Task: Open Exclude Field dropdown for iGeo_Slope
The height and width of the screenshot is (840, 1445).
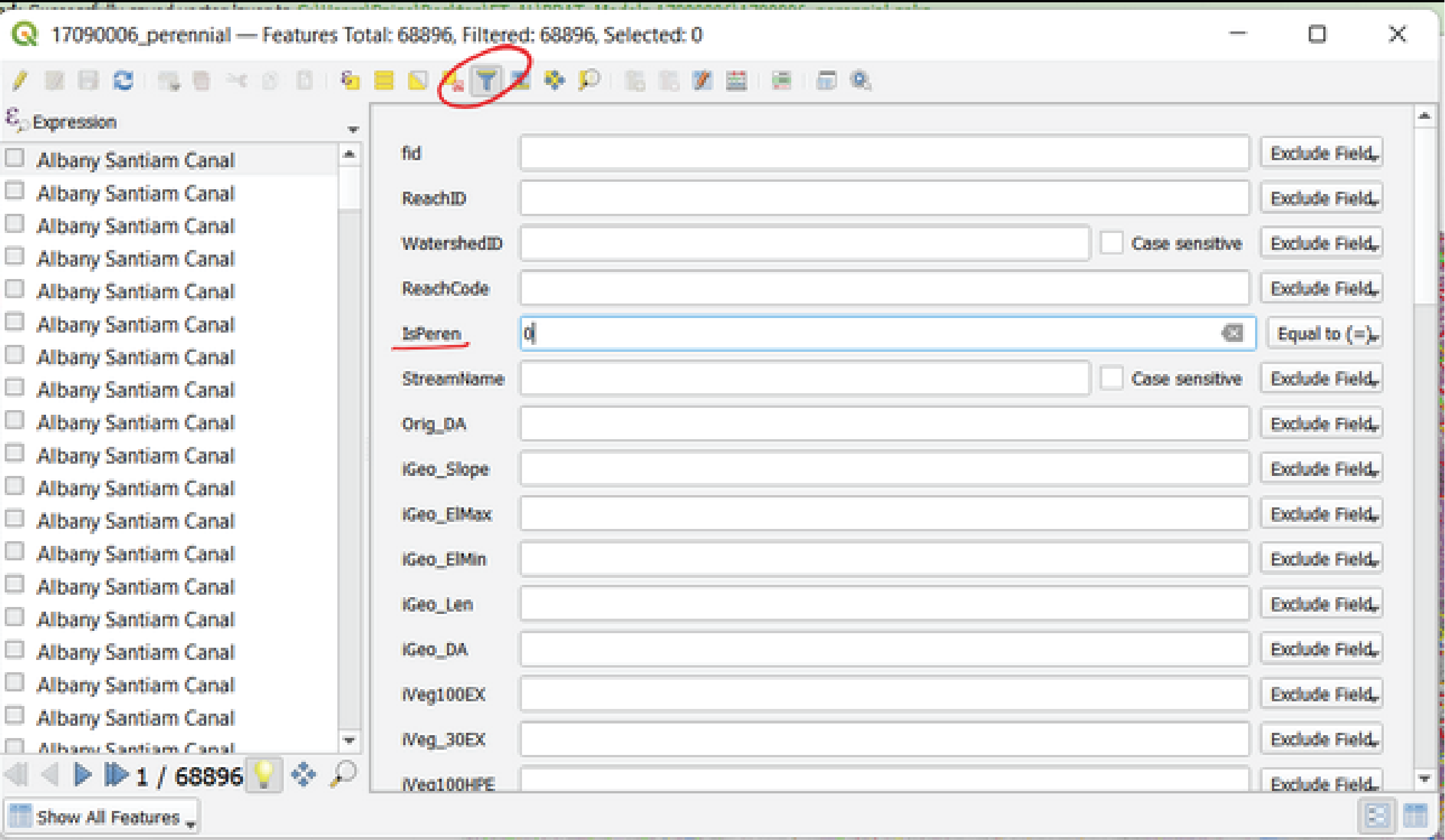Action: [1321, 469]
